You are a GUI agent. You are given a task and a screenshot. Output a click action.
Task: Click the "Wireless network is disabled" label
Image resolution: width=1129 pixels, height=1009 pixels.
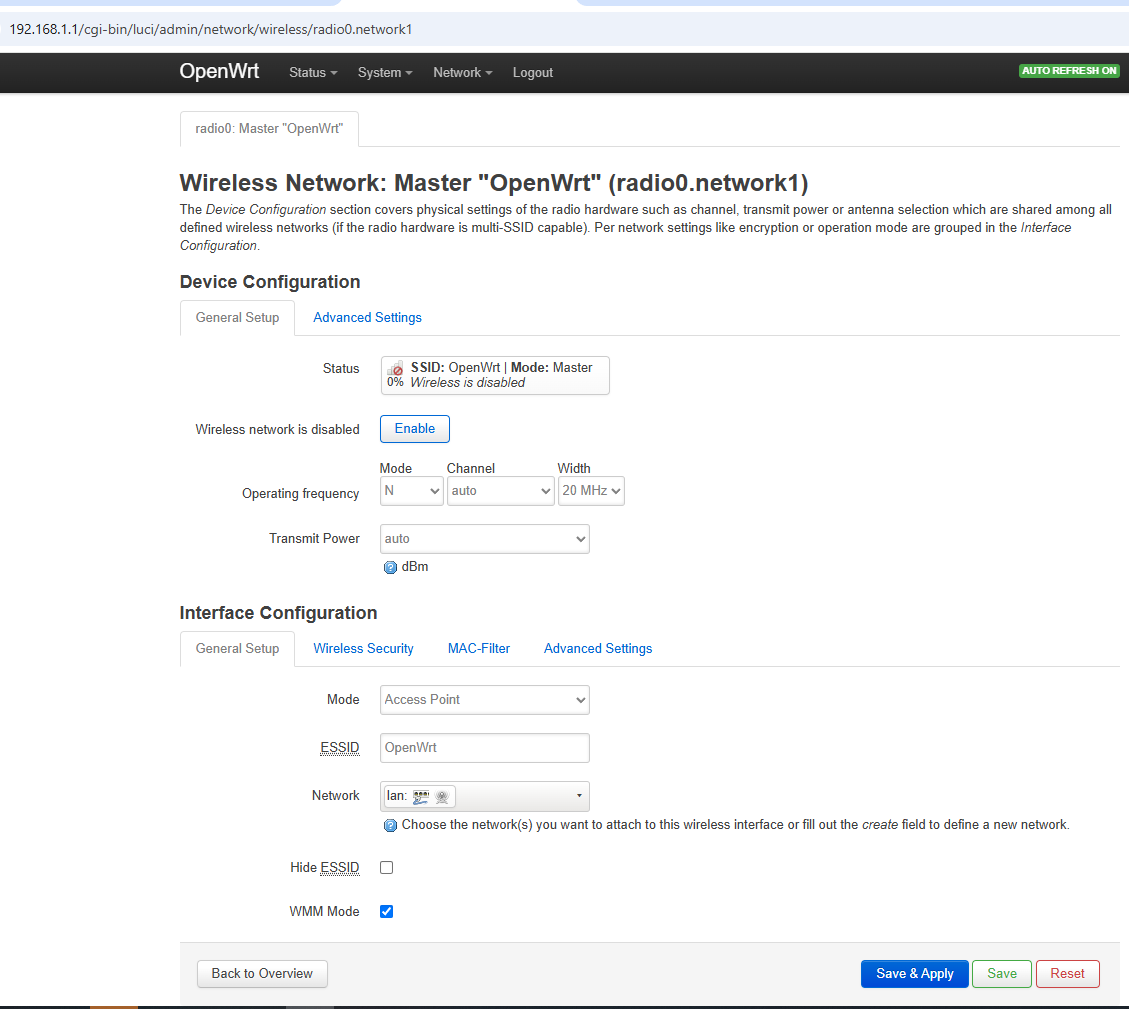tap(277, 430)
